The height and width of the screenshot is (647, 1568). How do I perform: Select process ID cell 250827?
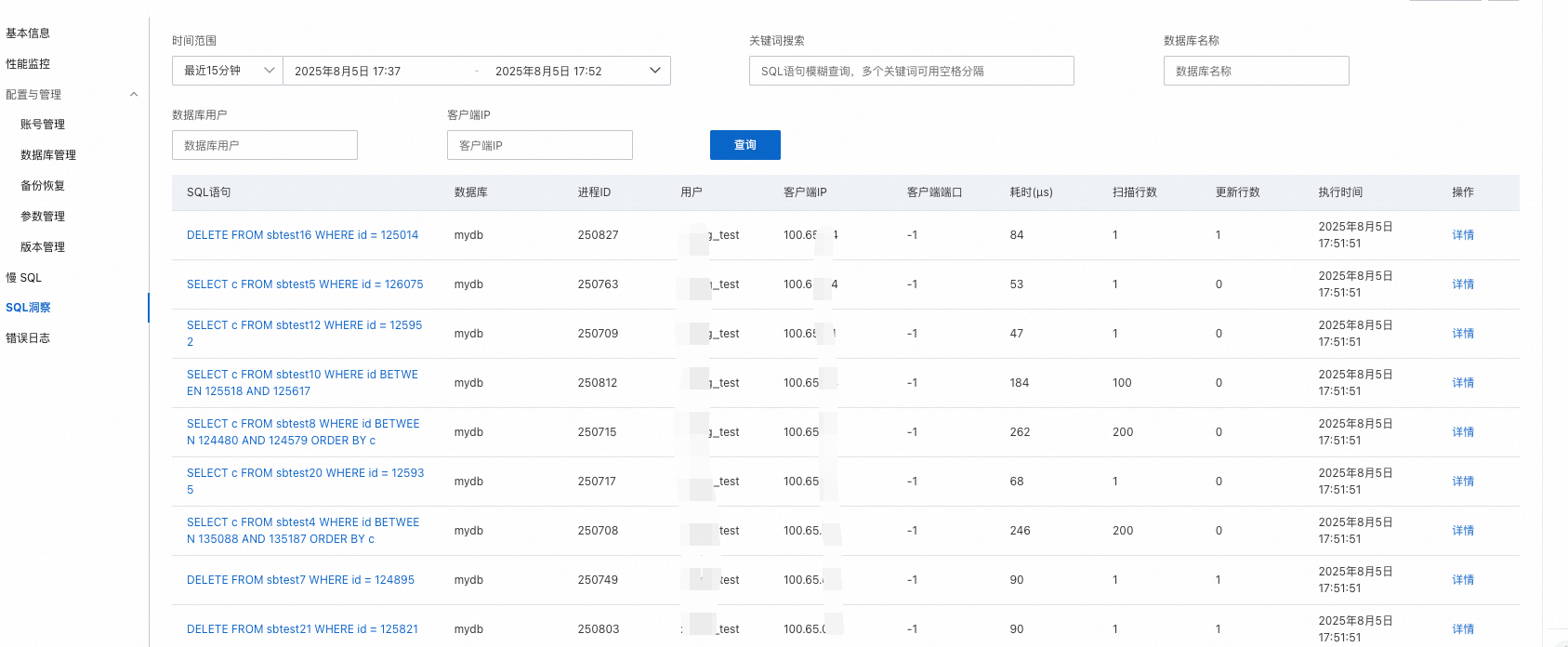point(598,235)
